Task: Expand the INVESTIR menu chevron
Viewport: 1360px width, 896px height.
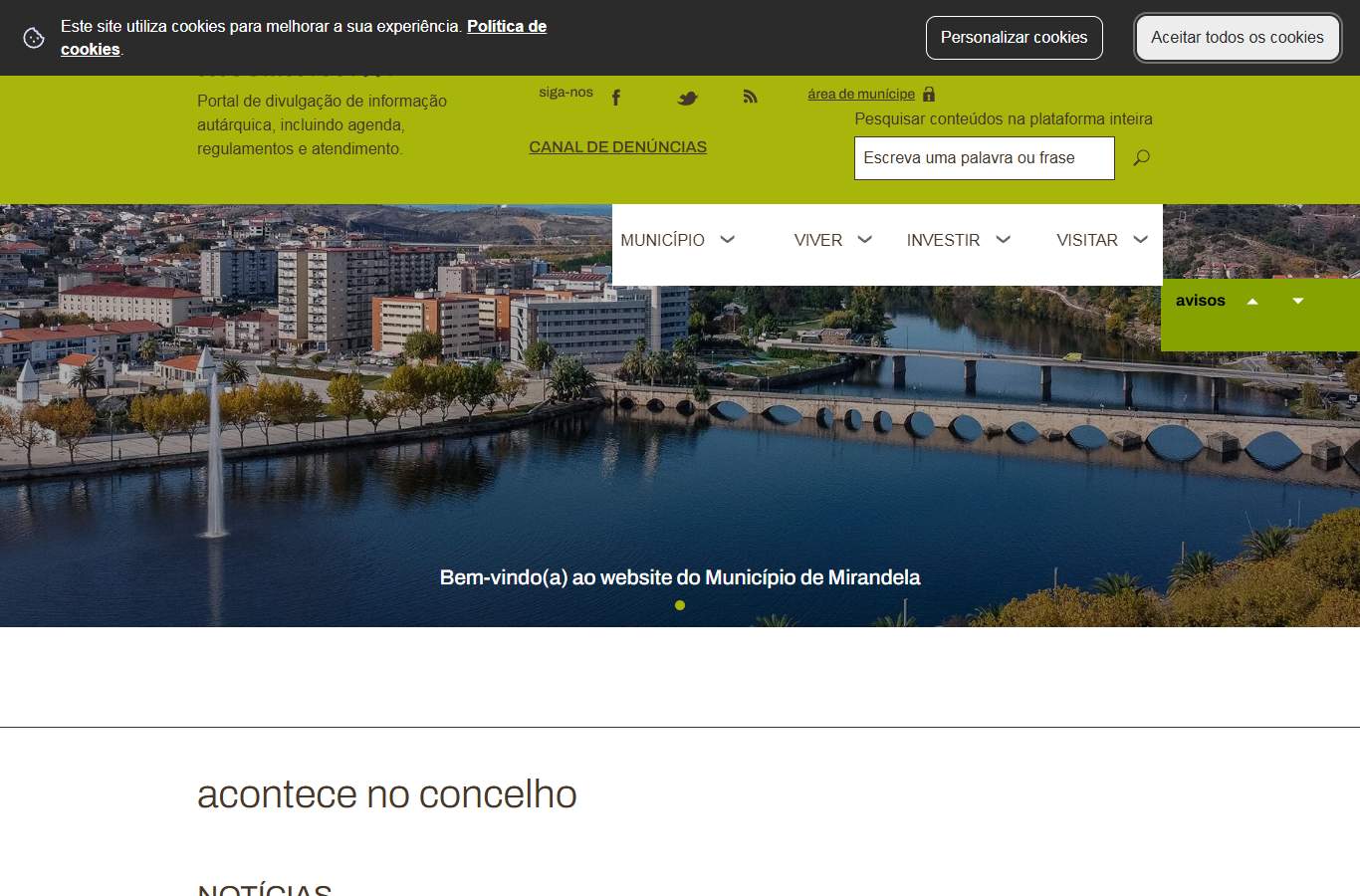Action: (1004, 240)
